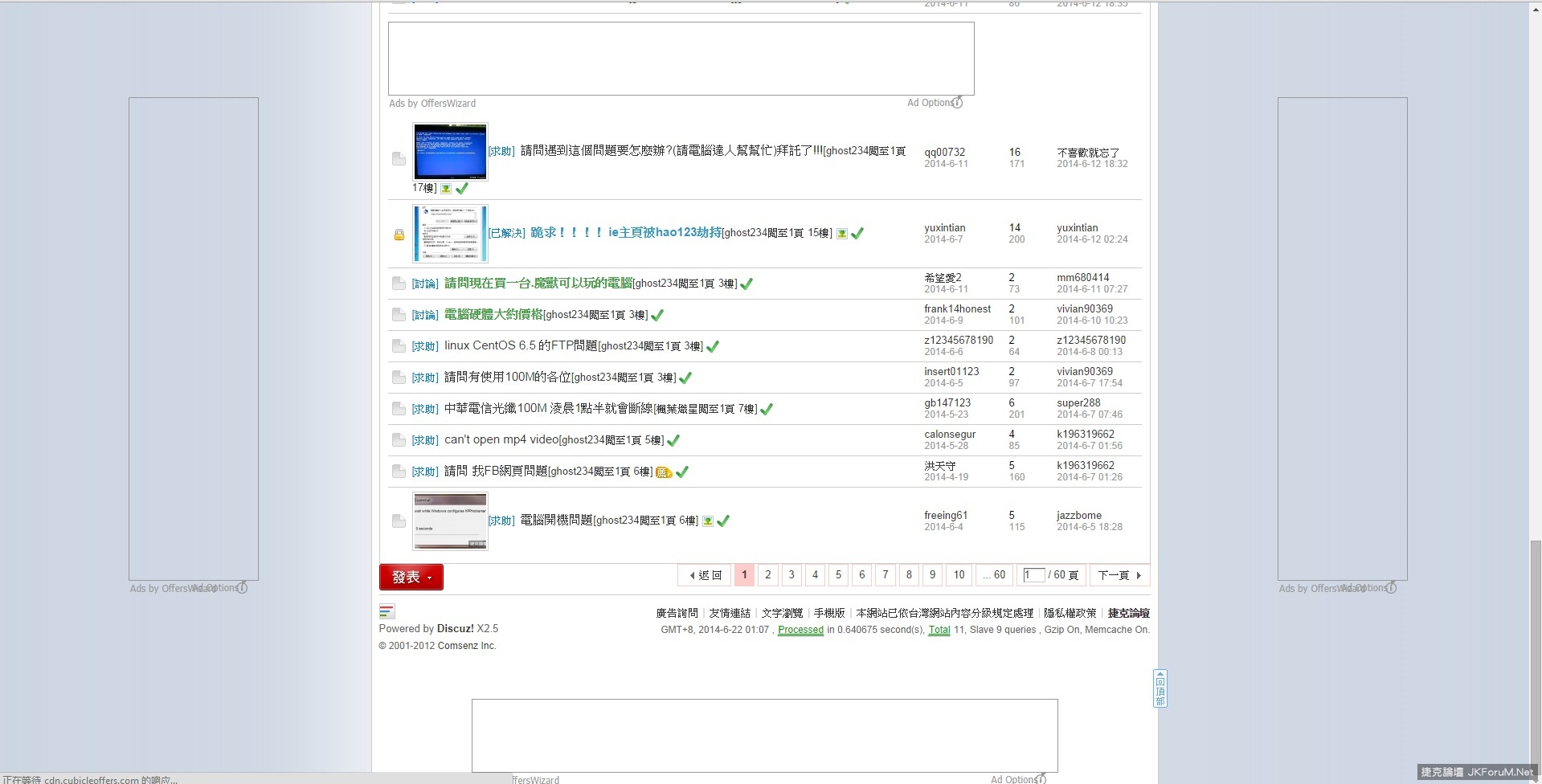Click the browser vertical scrollbar thumb
Screen dimensions: 1542x784
1536,651
